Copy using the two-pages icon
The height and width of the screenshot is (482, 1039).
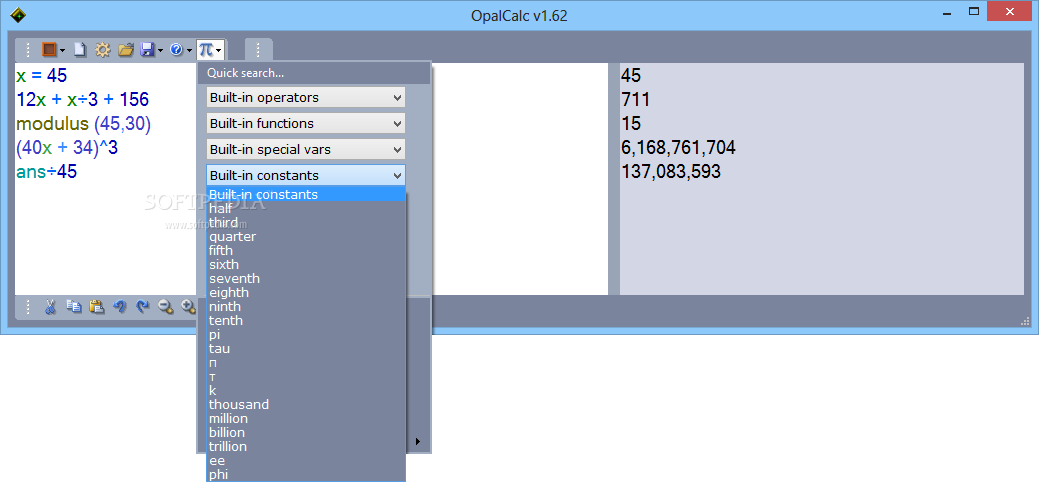[x=74, y=306]
